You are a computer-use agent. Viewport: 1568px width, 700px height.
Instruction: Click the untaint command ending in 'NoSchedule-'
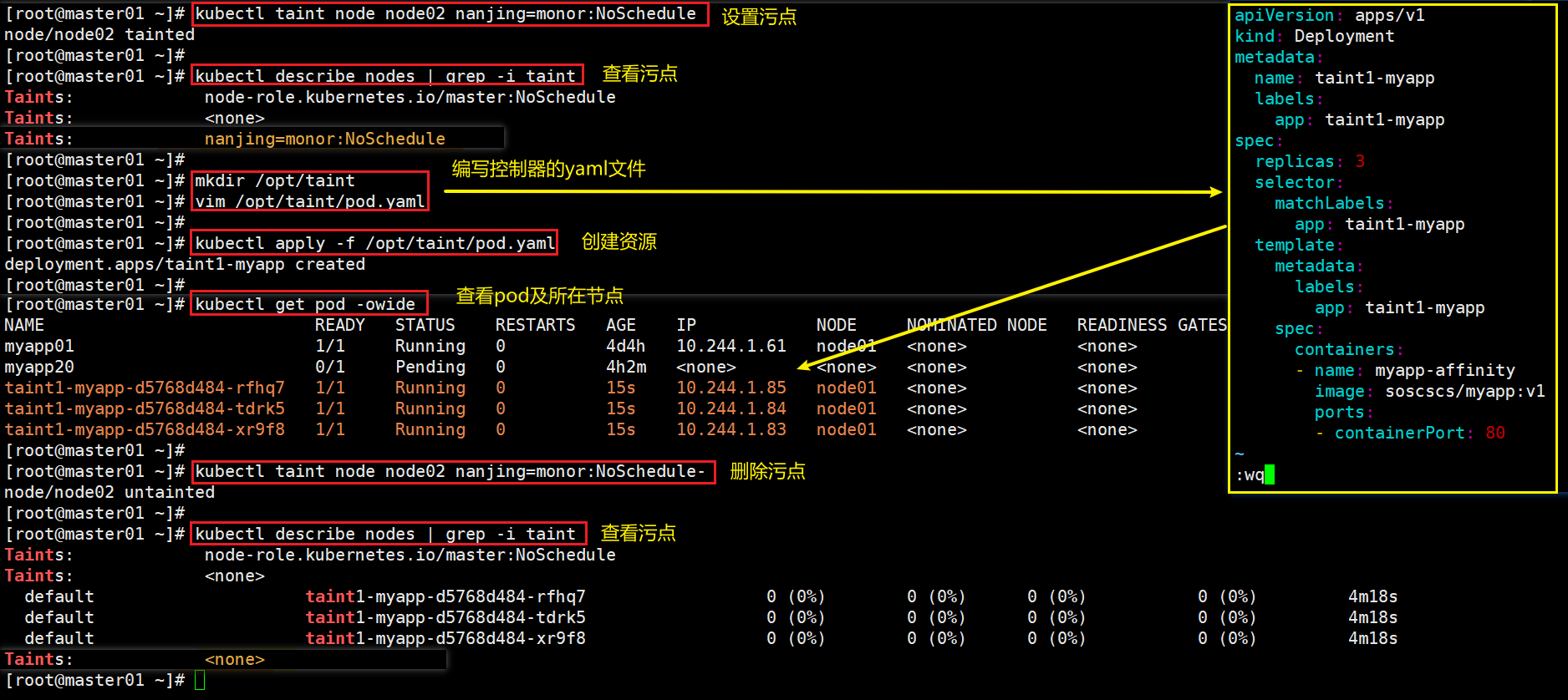(x=451, y=472)
